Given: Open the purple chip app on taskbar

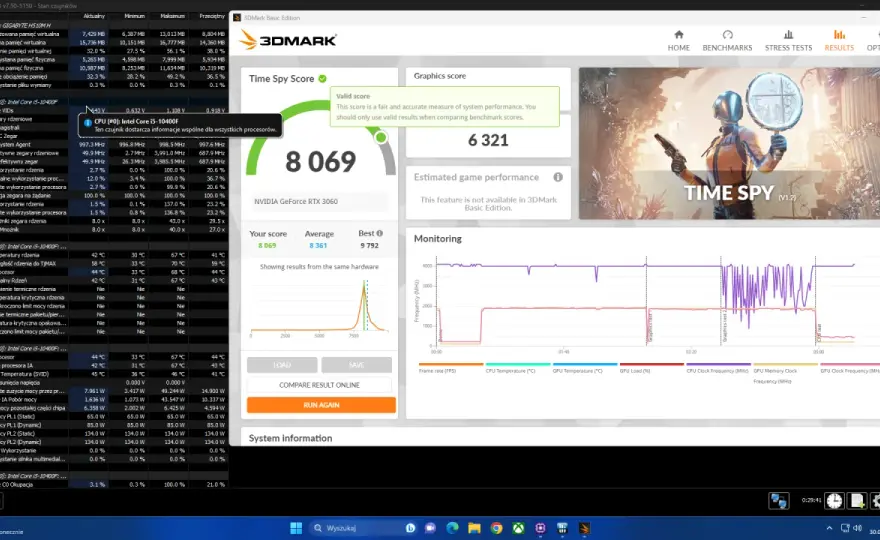Looking at the screenshot, I should (540, 528).
